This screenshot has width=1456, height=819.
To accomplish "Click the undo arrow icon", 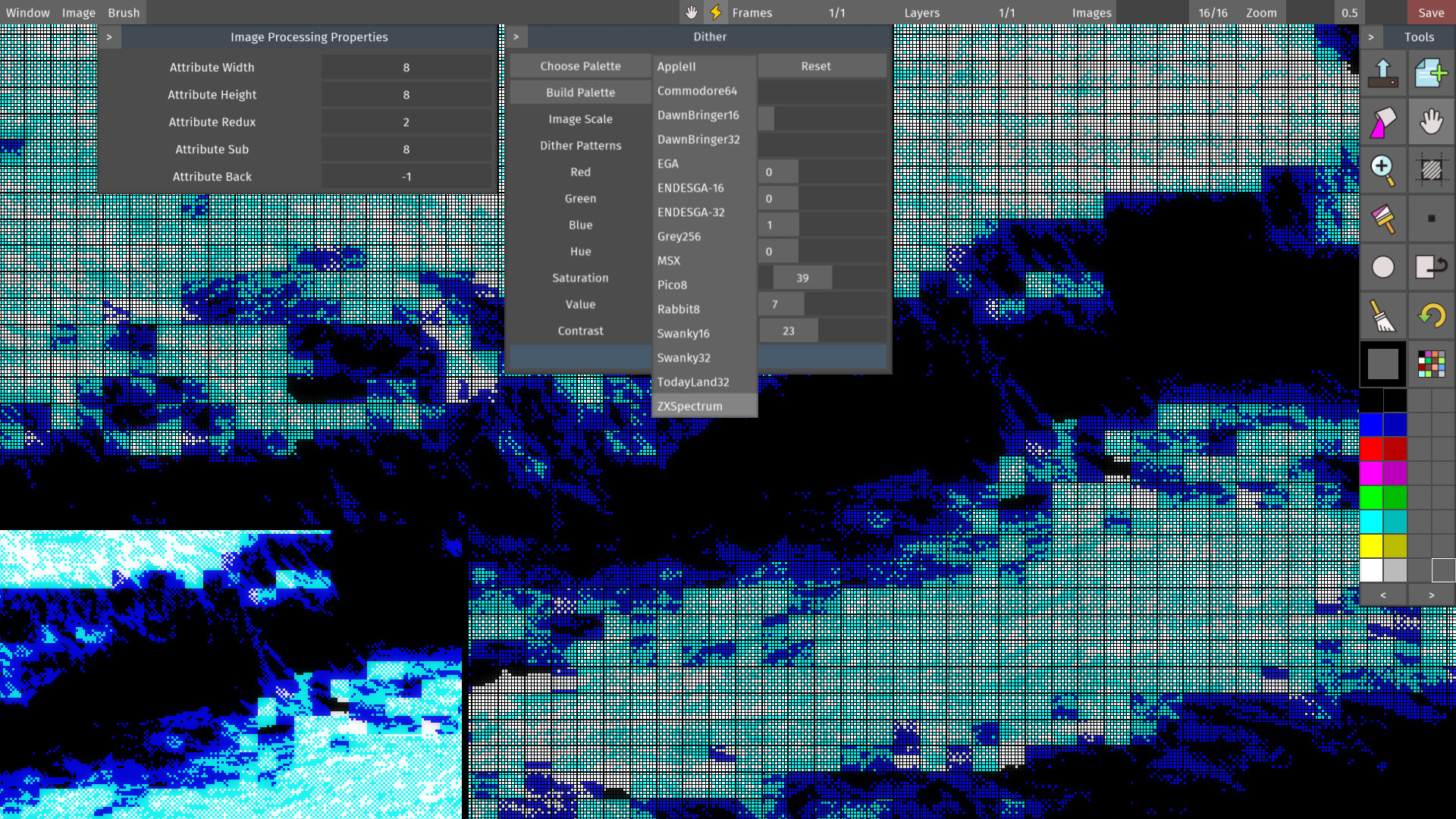I will [x=1432, y=315].
